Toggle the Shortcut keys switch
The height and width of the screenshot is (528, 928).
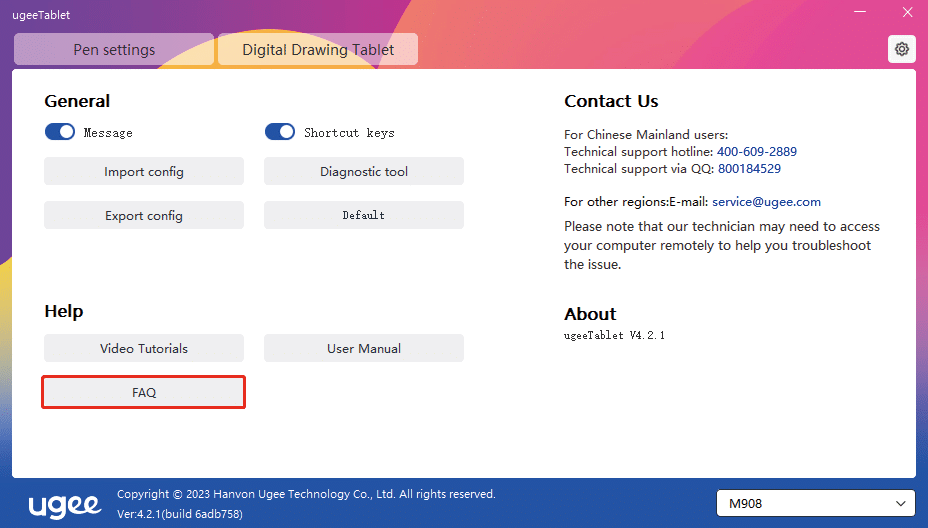280,131
